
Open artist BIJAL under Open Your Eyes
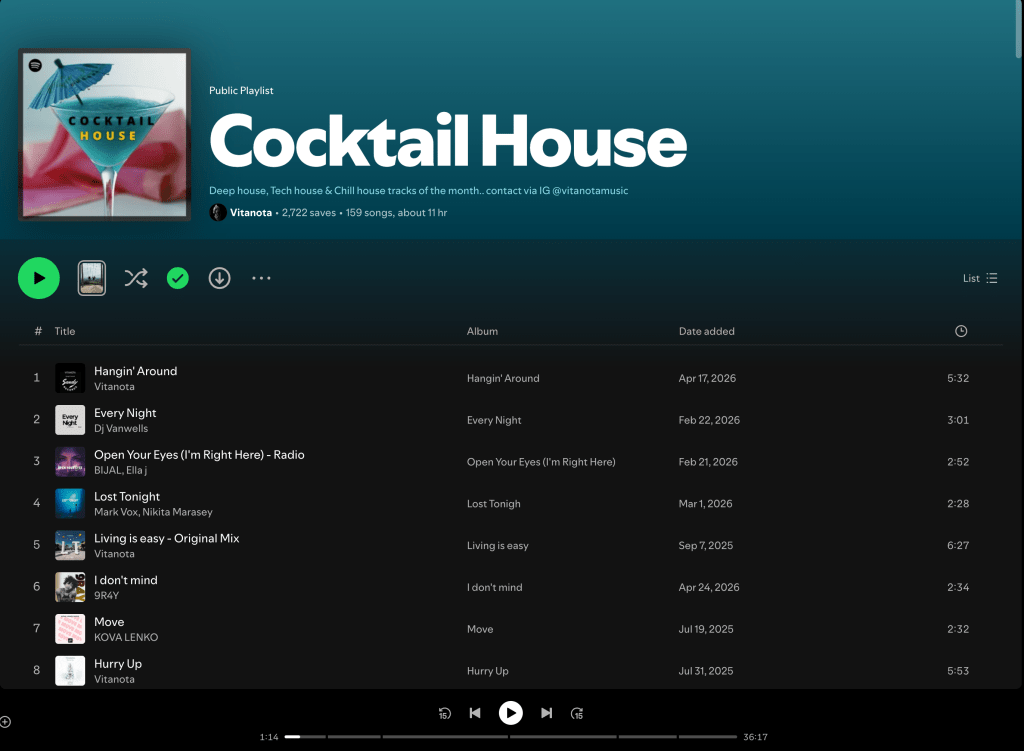click(x=108, y=470)
